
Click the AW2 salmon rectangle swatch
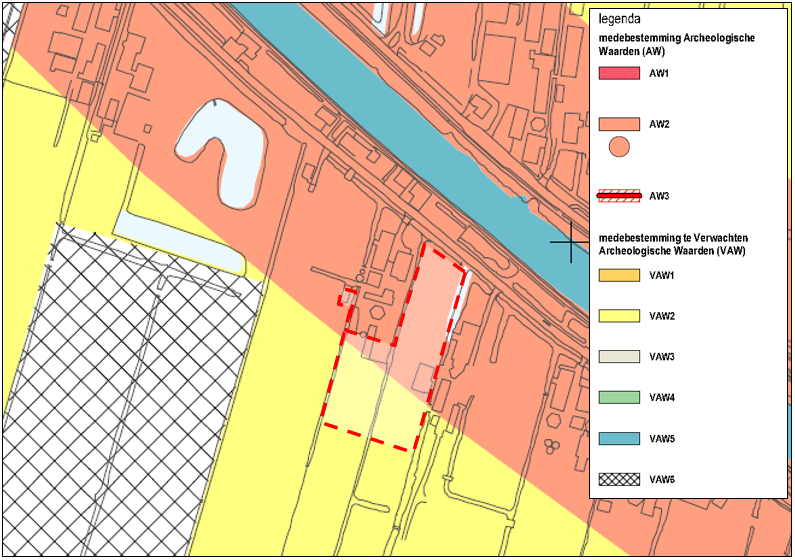(x=619, y=124)
